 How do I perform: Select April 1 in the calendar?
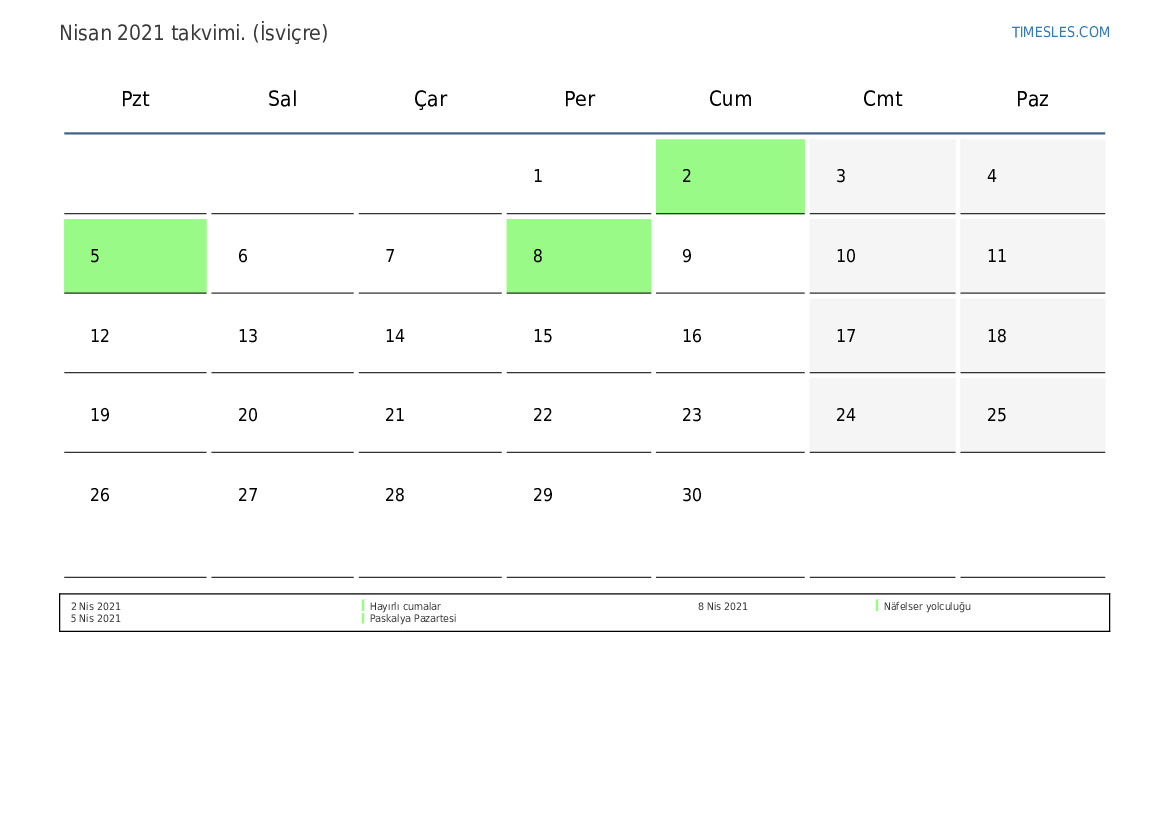578,176
